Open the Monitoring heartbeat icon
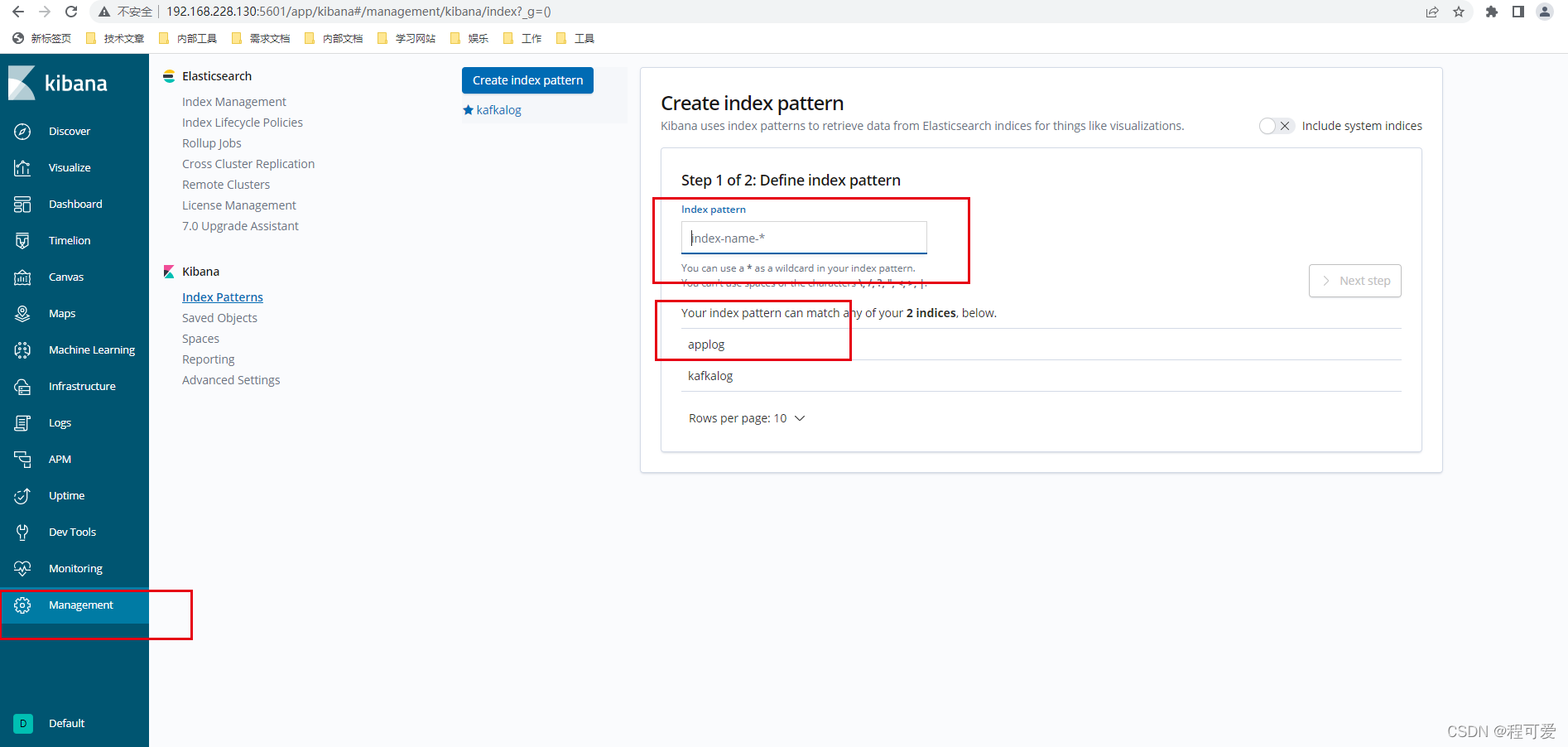 click(22, 569)
